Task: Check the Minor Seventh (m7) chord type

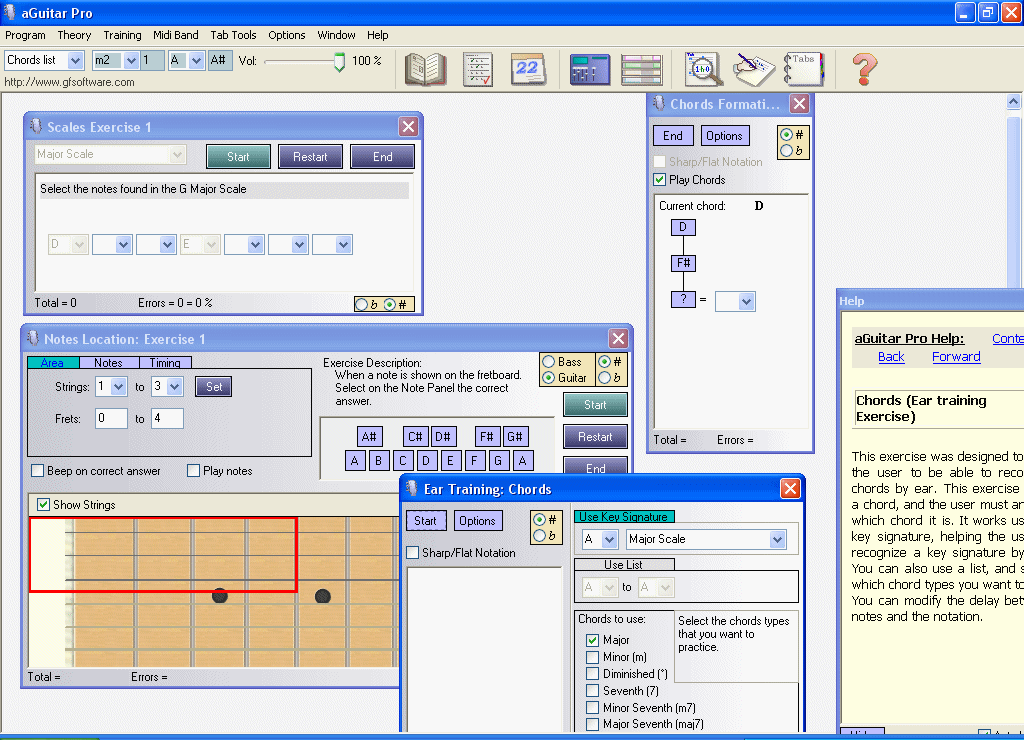Action: coord(592,707)
